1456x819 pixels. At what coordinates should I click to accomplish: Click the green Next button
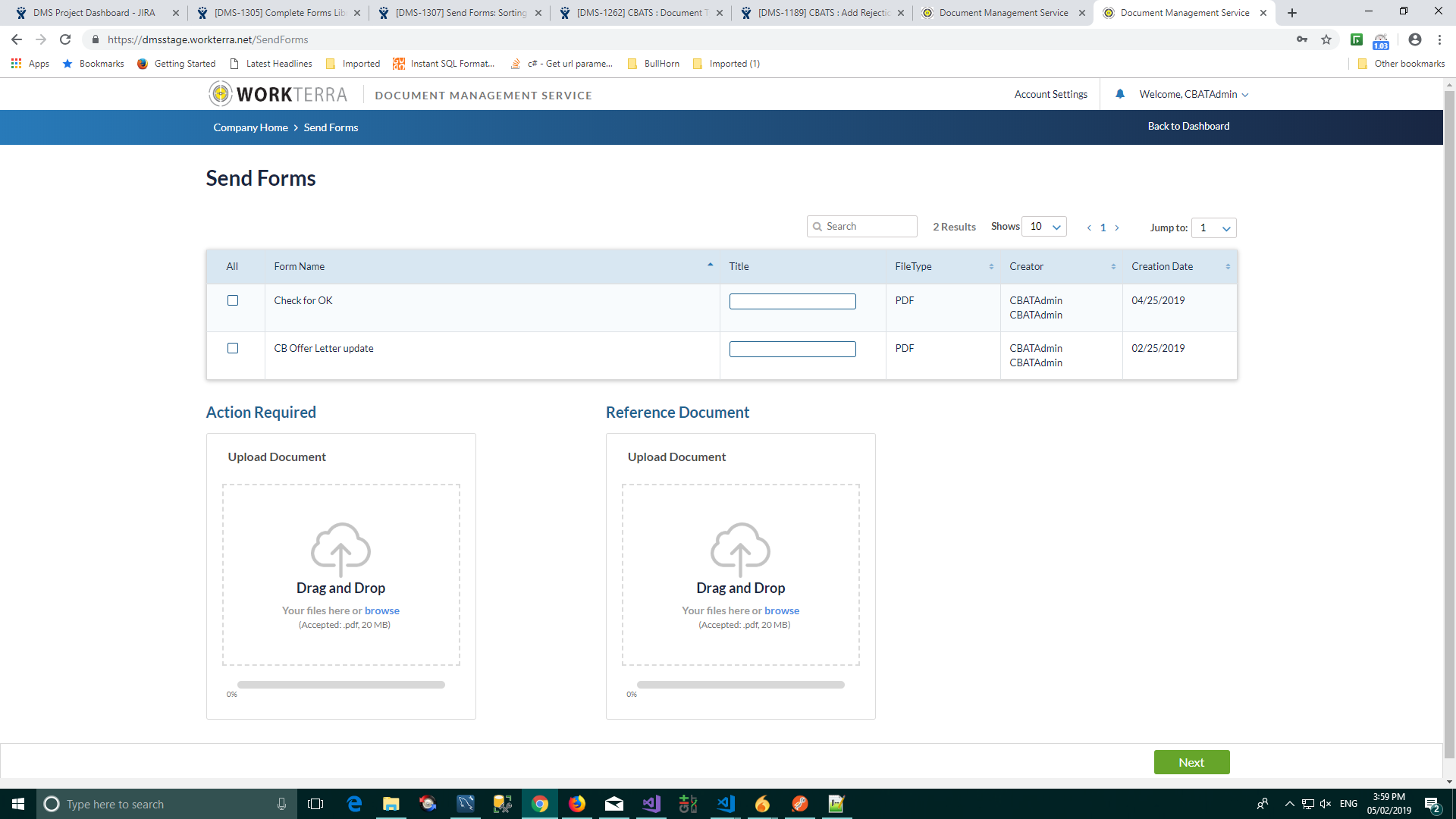1191,762
